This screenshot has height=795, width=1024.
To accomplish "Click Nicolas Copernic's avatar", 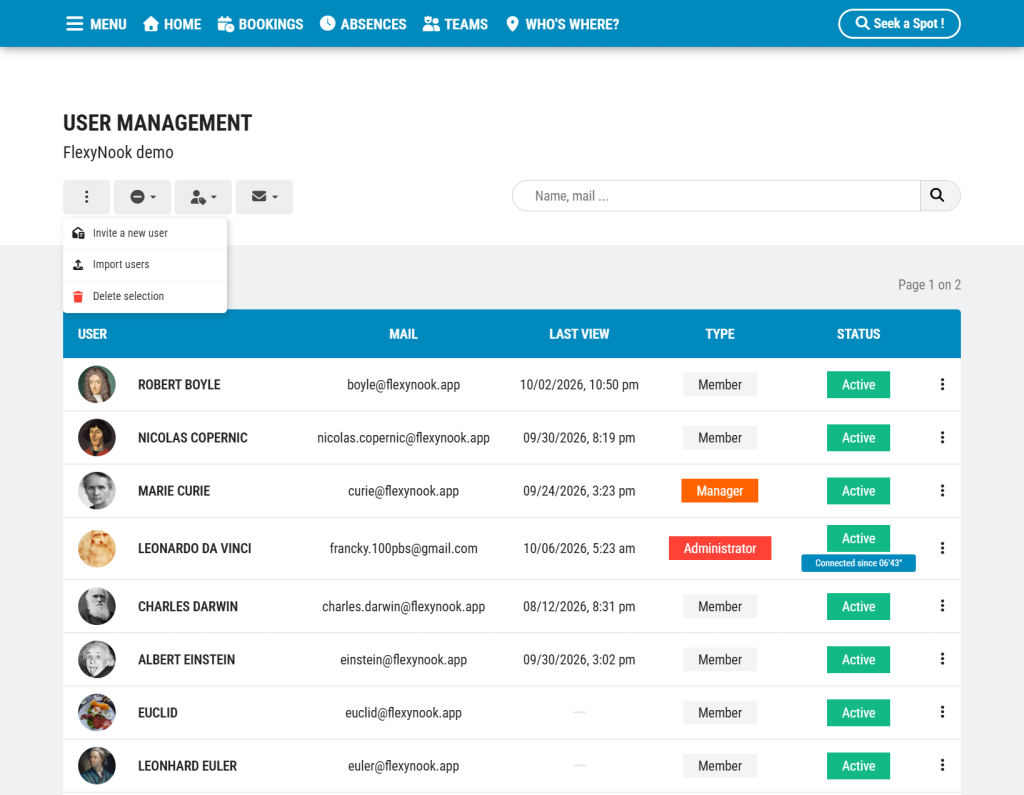I will (x=97, y=438).
